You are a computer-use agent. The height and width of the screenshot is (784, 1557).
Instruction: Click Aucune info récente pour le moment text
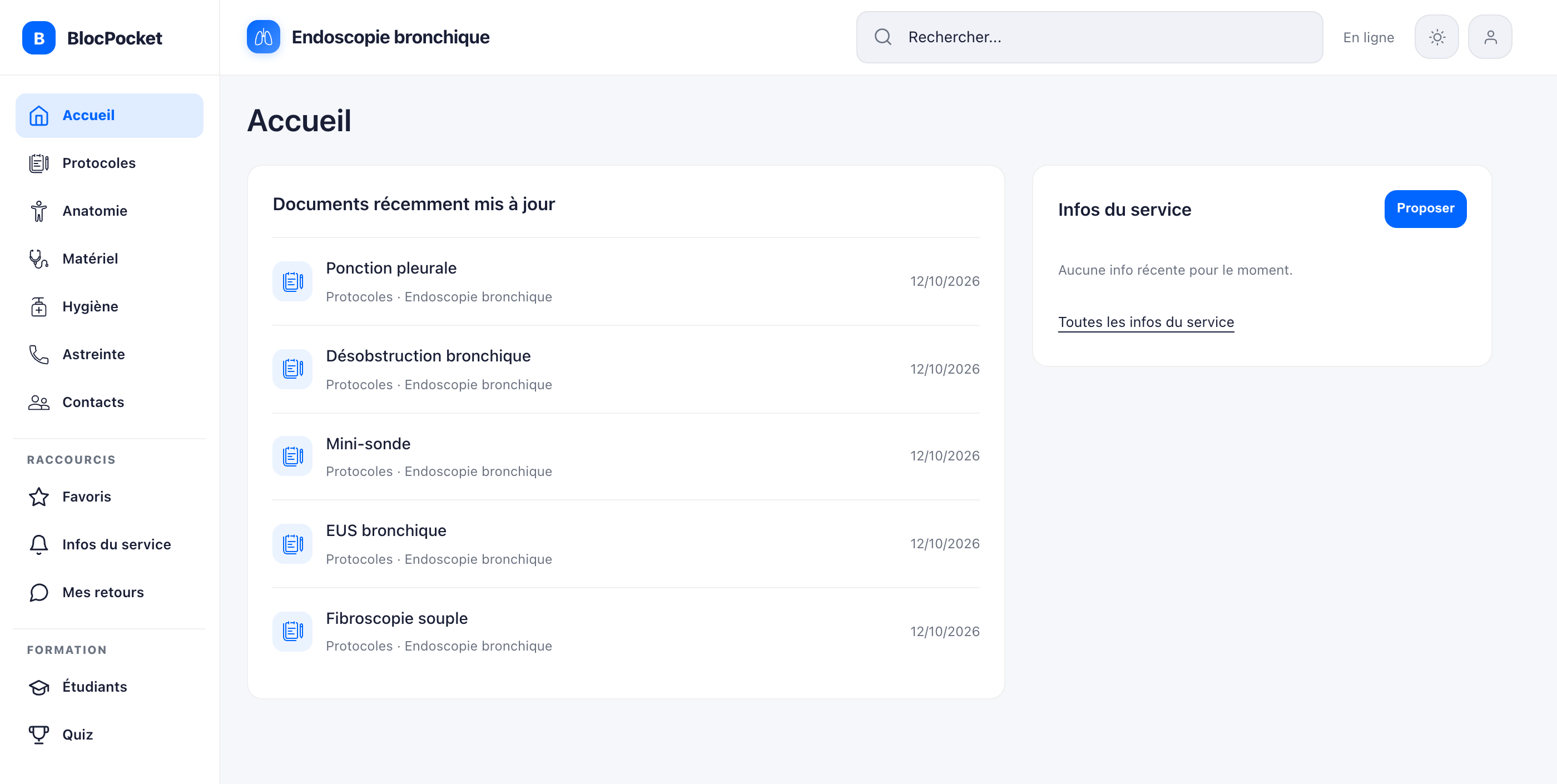coord(1175,270)
